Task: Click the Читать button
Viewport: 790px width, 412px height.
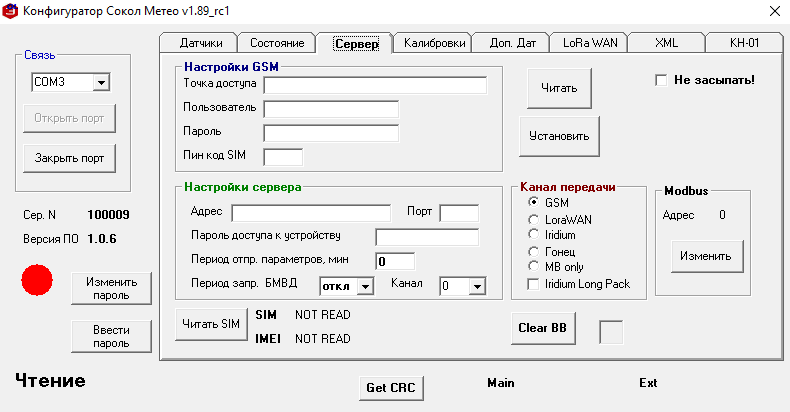Action: click(x=559, y=88)
